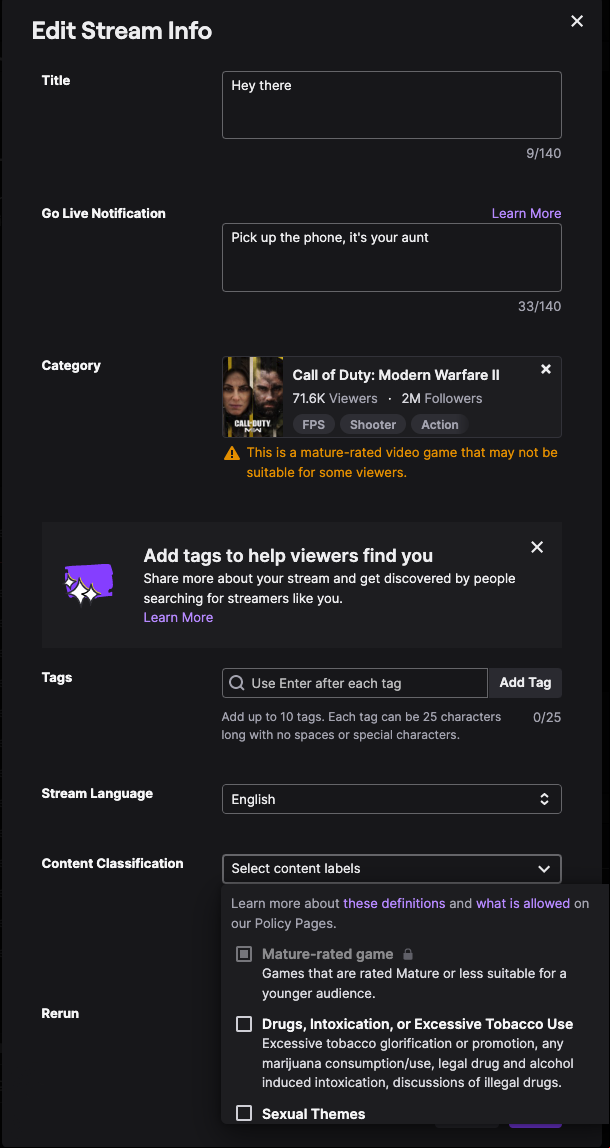Check the Sexual Themes label
Image resolution: width=610 pixels, height=1148 pixels.
[244, 1114]
